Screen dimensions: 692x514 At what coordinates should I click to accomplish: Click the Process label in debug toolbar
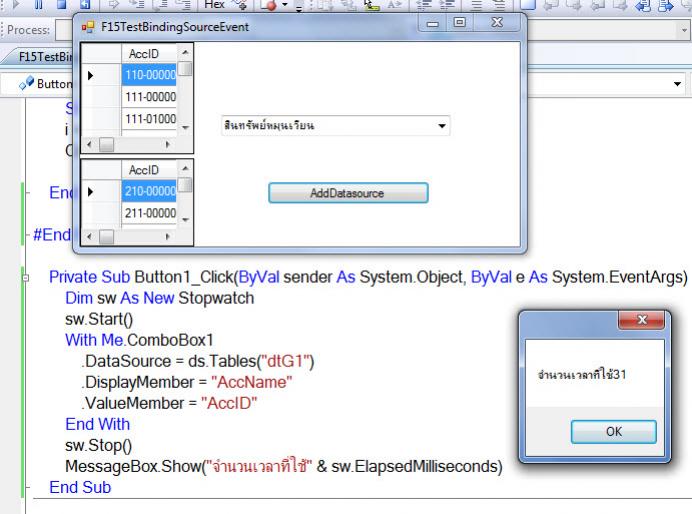28,30
